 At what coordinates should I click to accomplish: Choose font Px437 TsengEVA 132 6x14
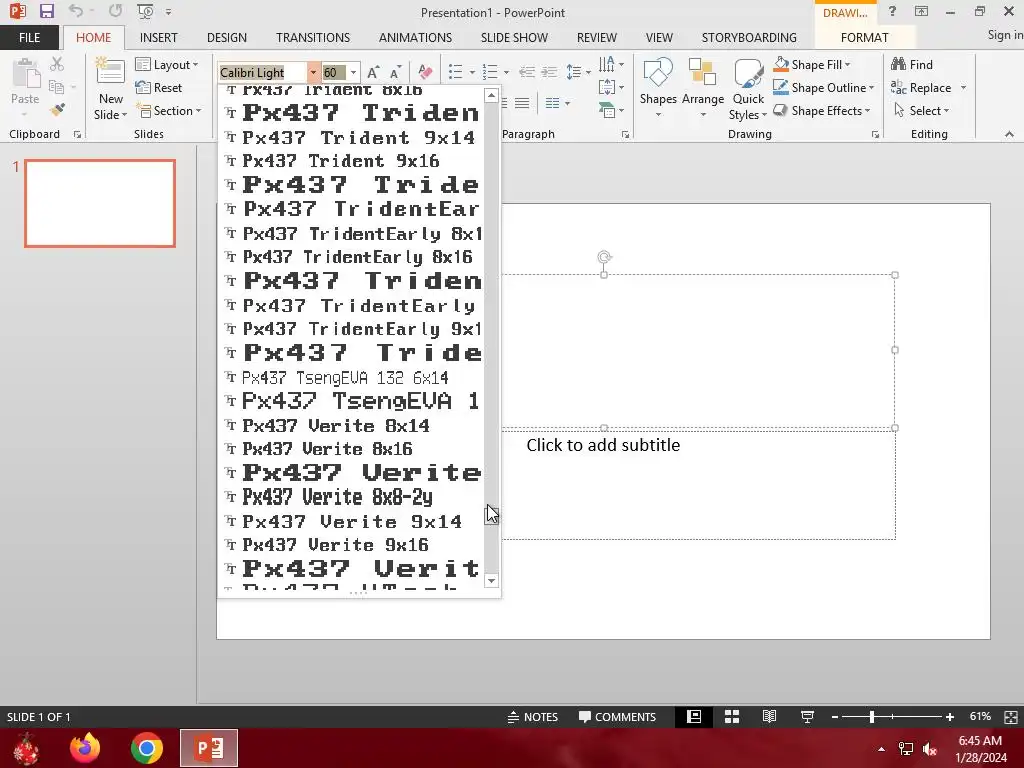point(351,377)
